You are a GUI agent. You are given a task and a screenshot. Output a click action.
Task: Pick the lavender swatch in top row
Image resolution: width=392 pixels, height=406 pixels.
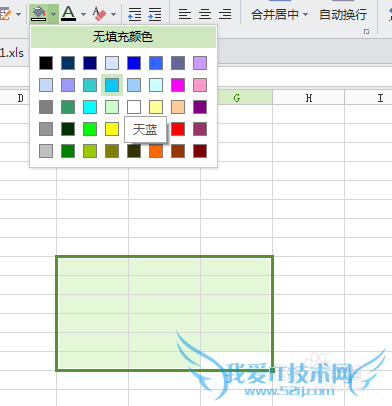pyautogui.click(x=200, y=63)
